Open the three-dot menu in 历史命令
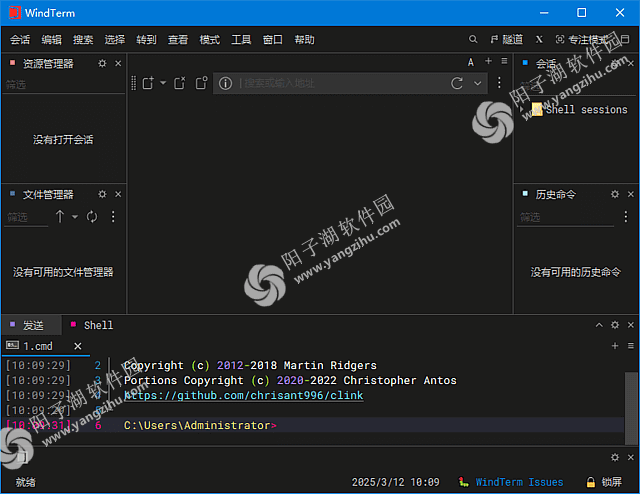Screen dimensions: 640x494 point(626,217)
